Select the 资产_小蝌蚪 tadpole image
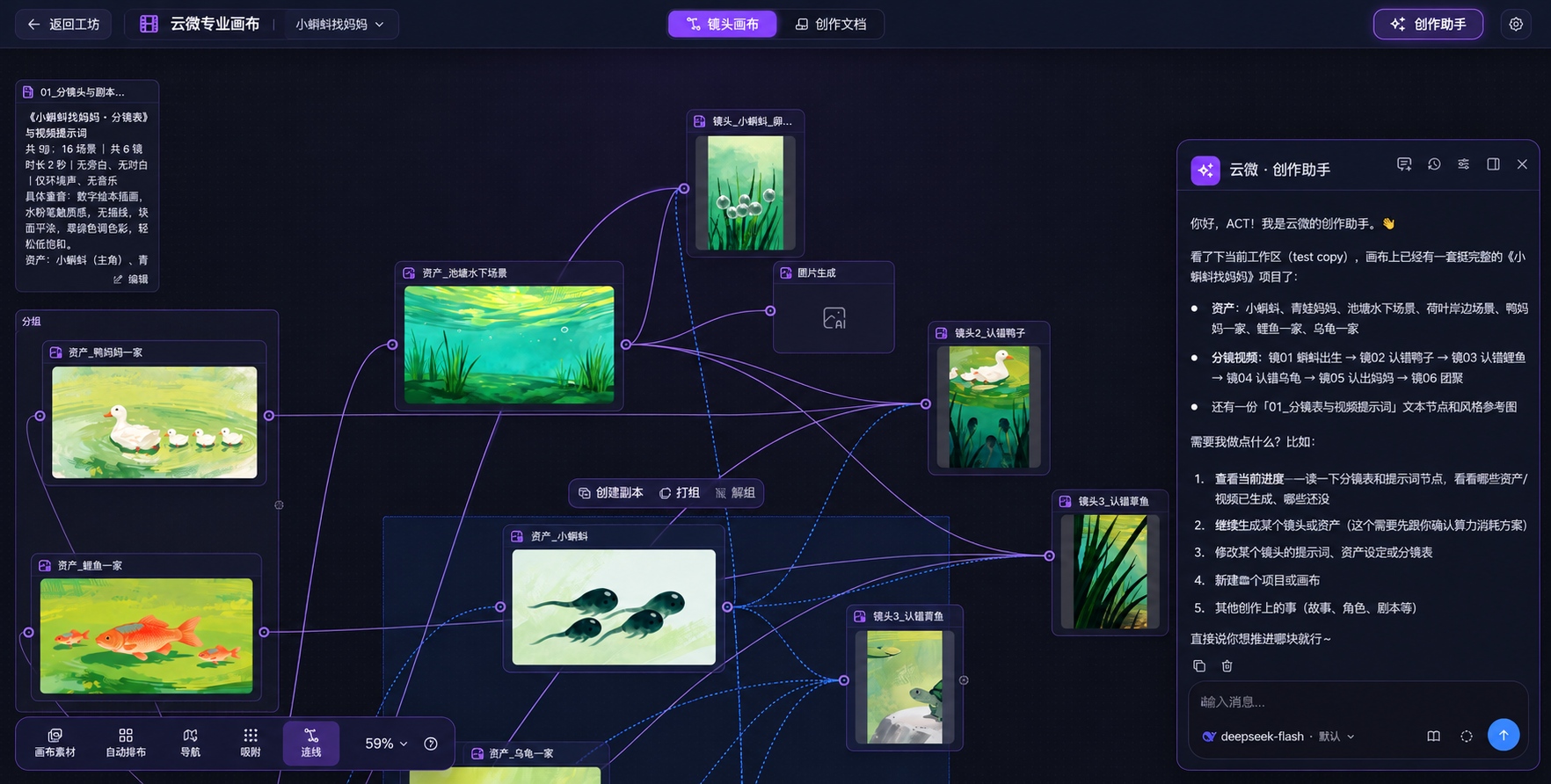Viewport: 1551px width, 784px height. [614, 607]
